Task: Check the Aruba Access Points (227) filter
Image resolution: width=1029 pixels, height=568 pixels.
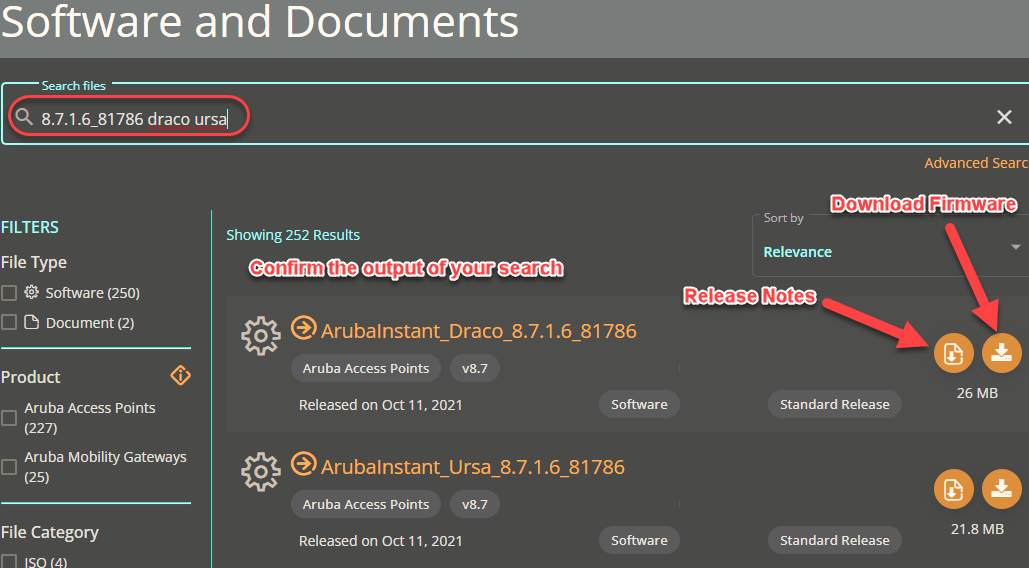Action: click(x=9, y=418)
